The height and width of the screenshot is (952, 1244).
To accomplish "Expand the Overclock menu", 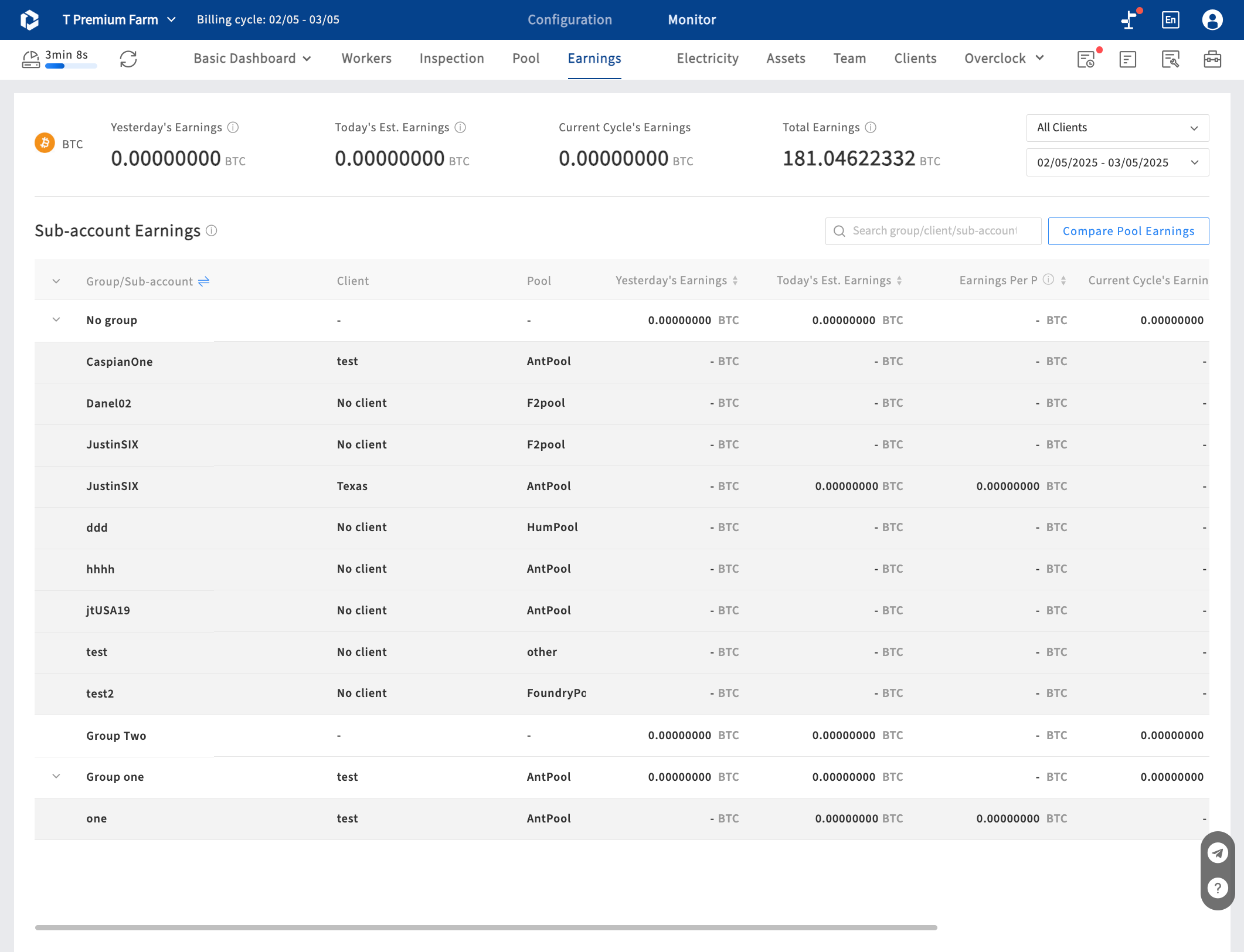I will tap(1004, 59).
